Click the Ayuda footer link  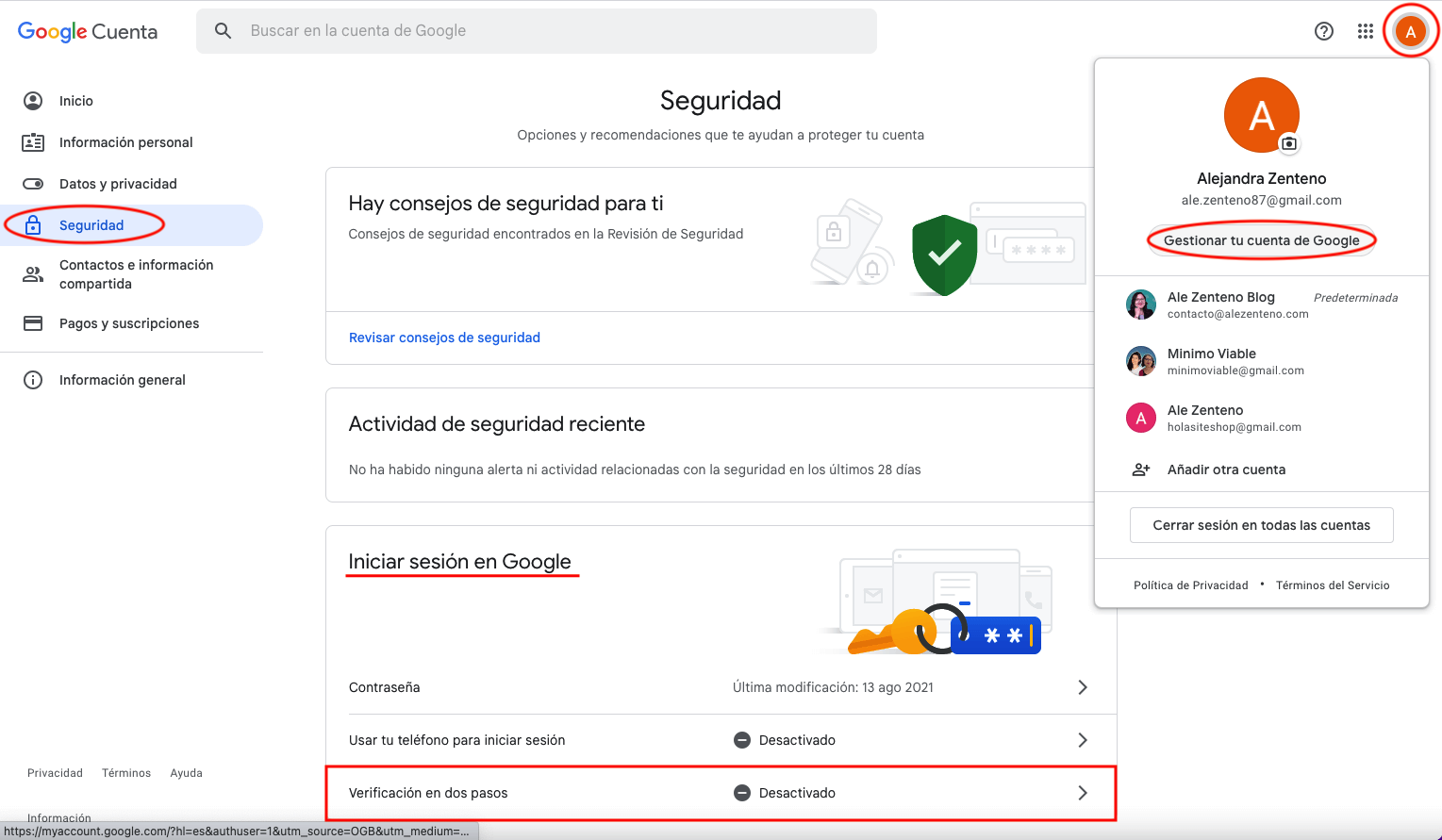pos(186,773)
